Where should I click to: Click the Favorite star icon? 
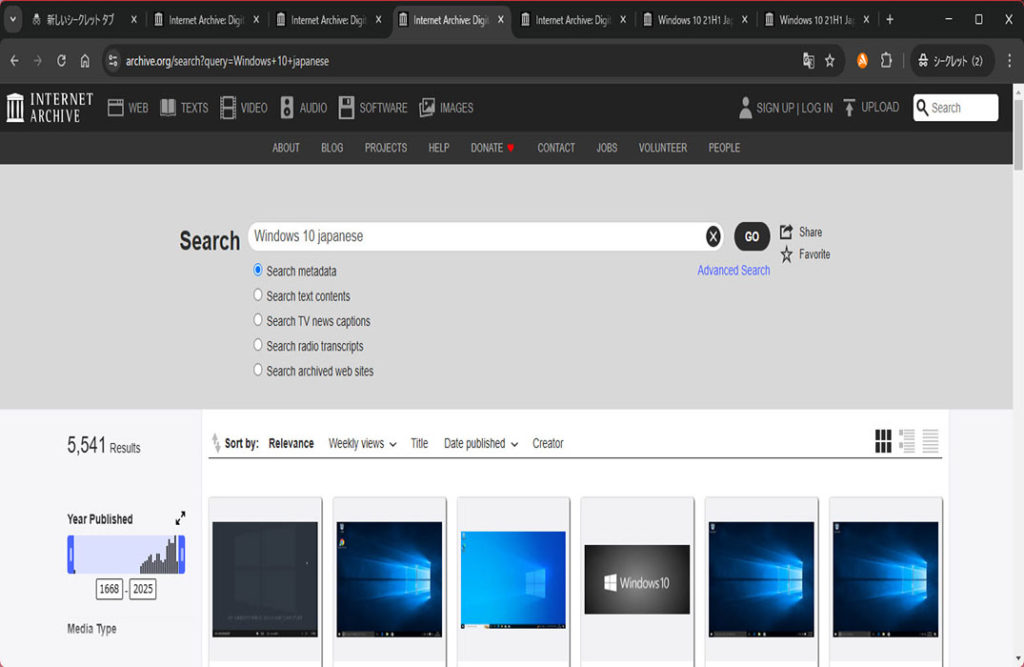pos(786,255)
